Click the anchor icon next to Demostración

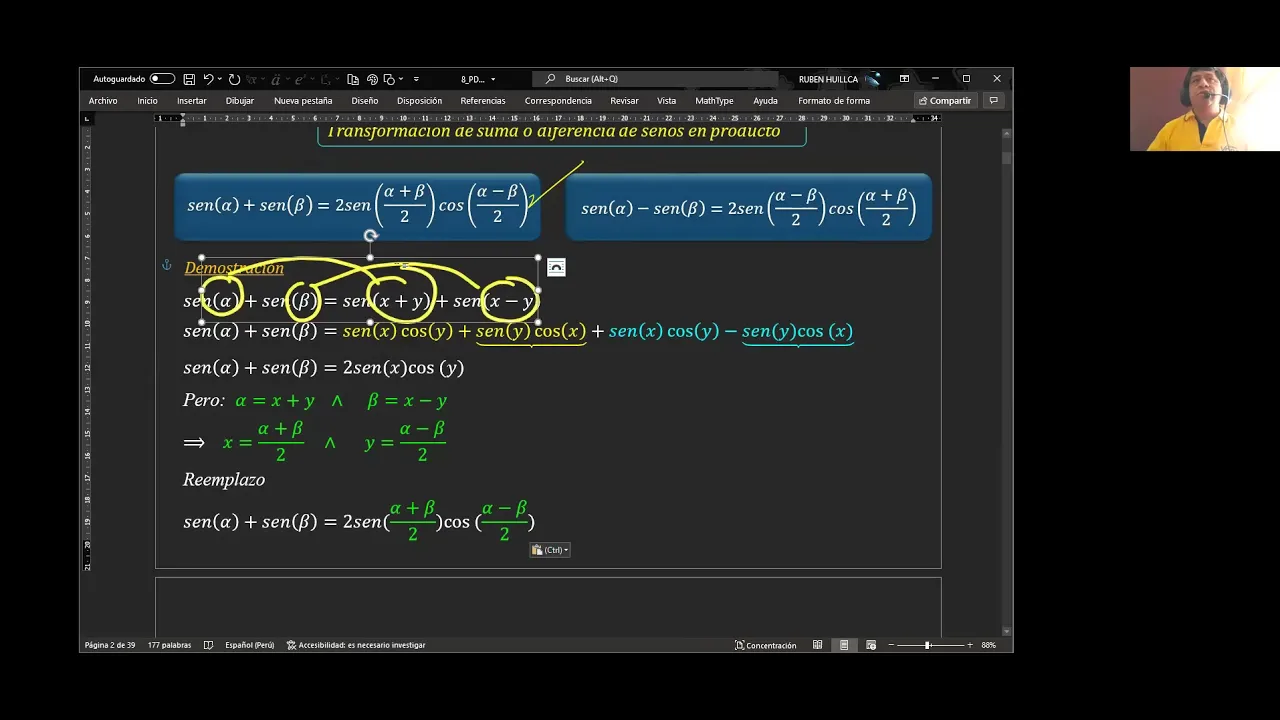tap(167, 265)
